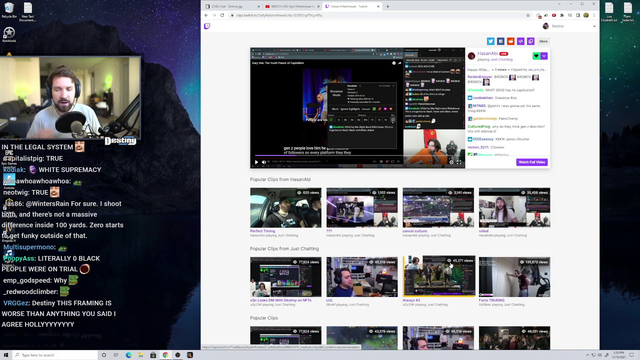640x360 pixels.
Task: Open the Chrome profile avatar
Action: pyautogui.click(x=586, y=15)
